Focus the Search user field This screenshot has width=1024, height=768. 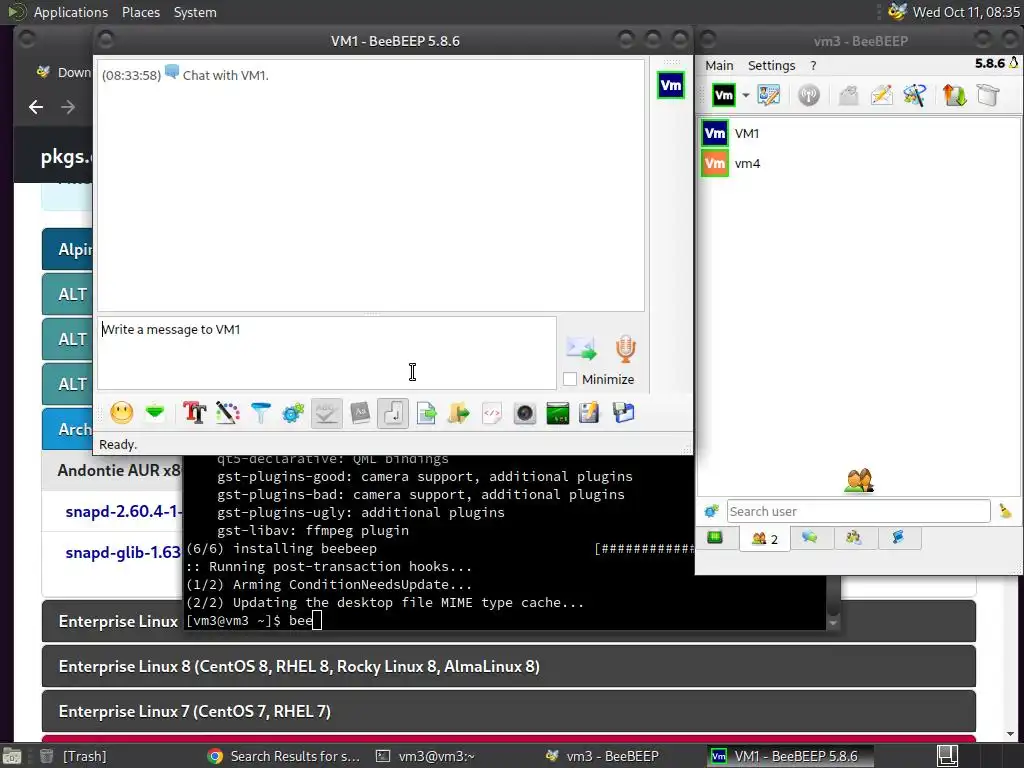point(858,511)
